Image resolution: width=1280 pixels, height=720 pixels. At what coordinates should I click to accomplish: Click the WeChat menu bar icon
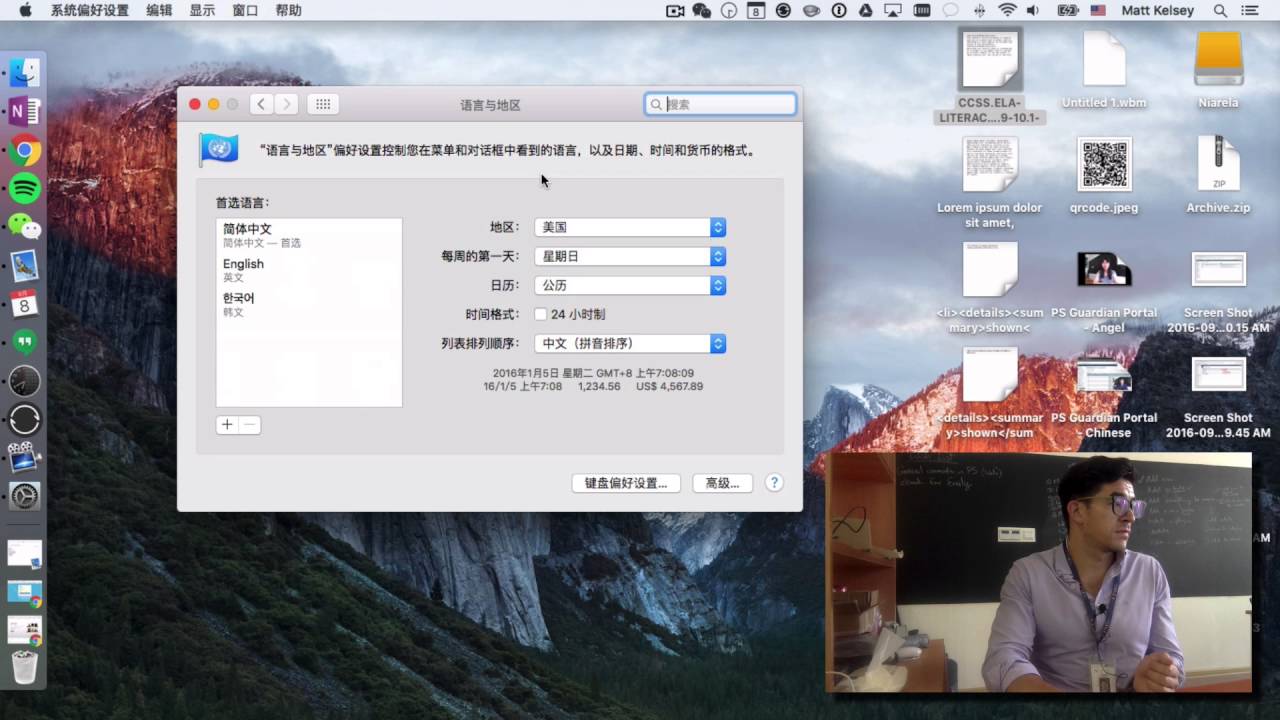click(x=701, y=10)
